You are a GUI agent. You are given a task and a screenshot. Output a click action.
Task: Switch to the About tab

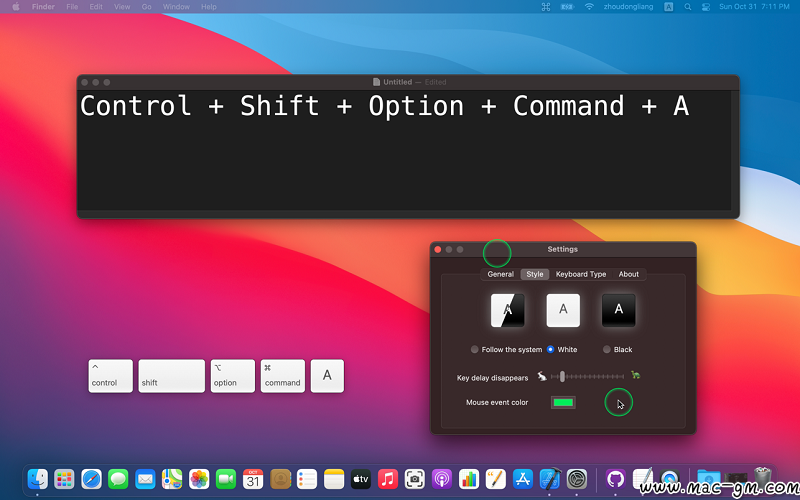pos(629,274)
